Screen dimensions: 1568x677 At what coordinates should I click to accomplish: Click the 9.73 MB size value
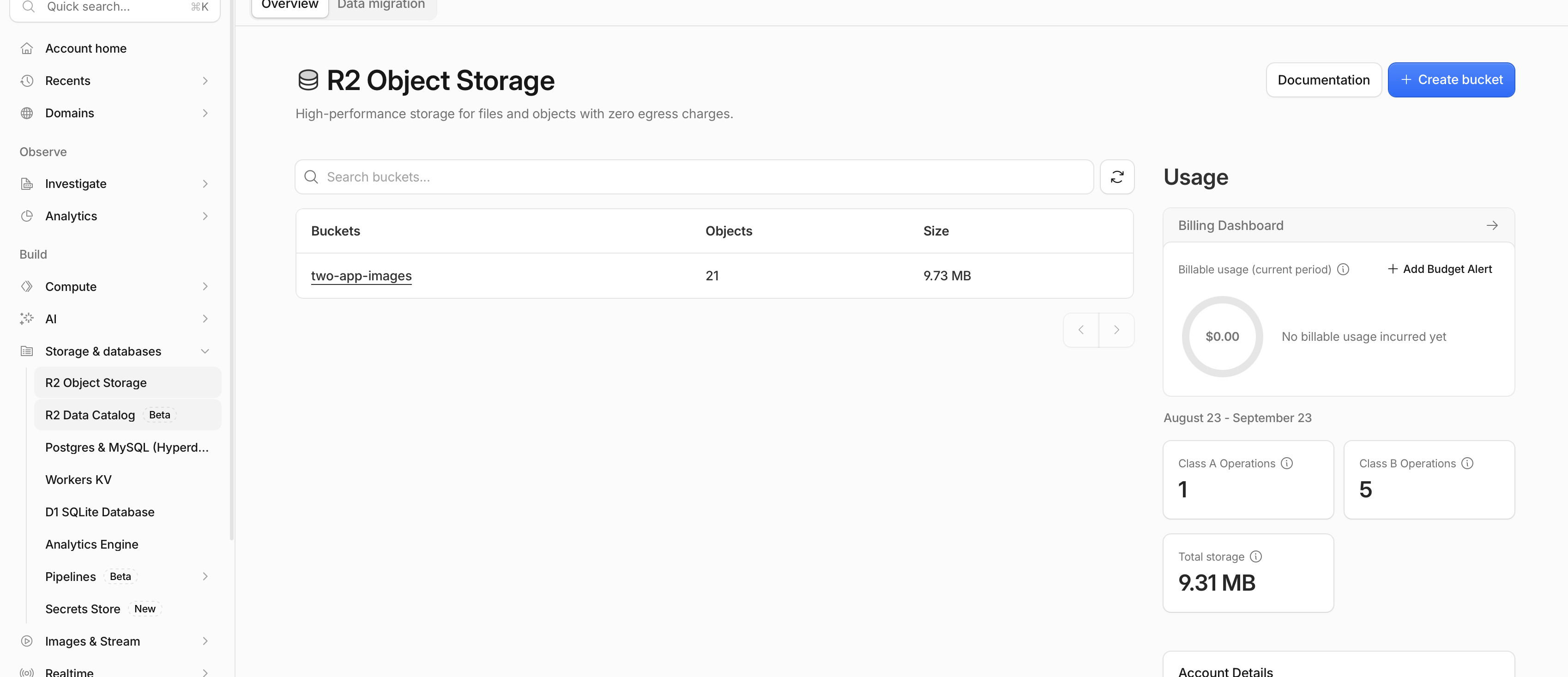[947, 276]
